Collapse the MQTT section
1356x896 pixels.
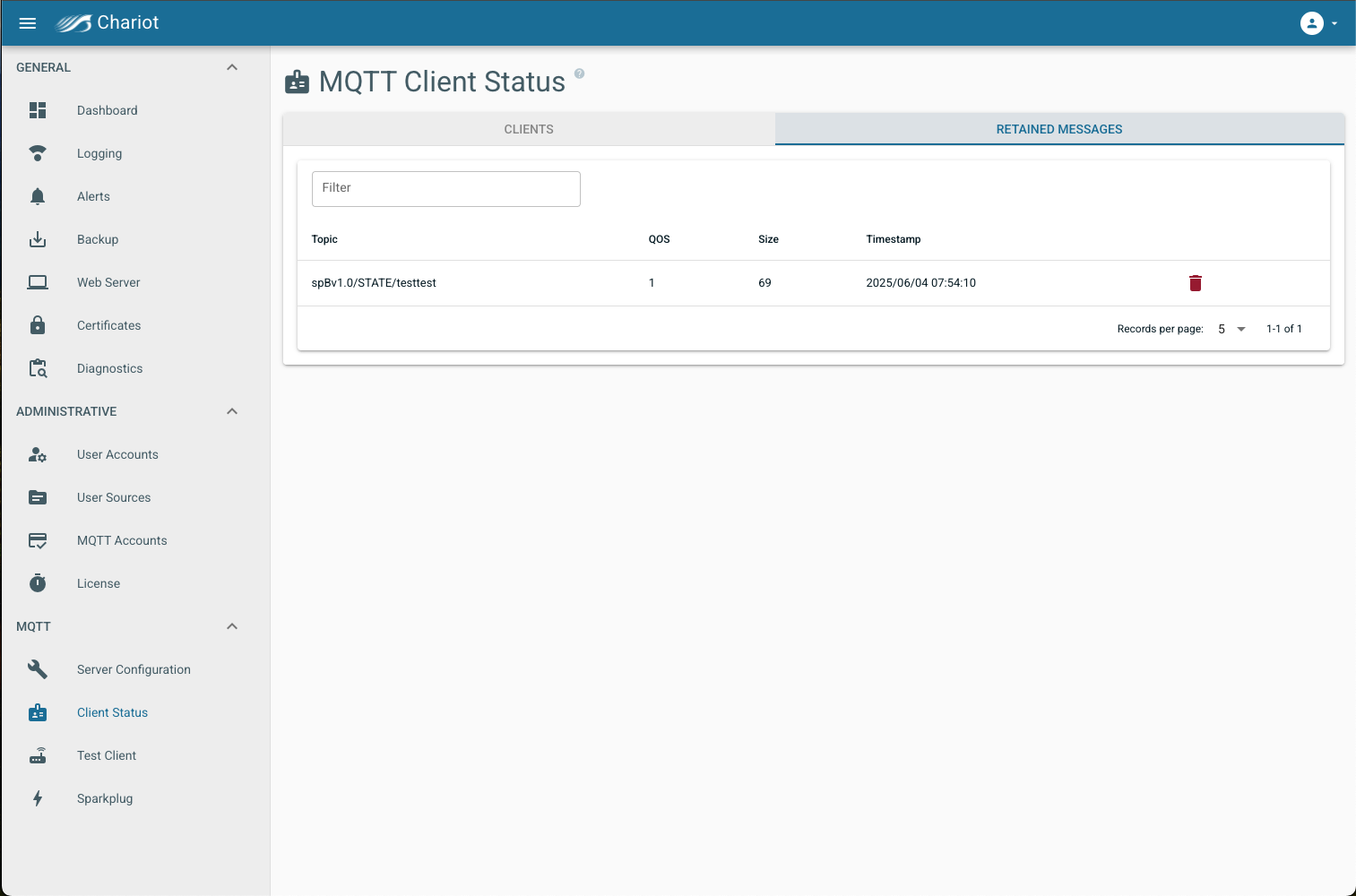[232, 626]
